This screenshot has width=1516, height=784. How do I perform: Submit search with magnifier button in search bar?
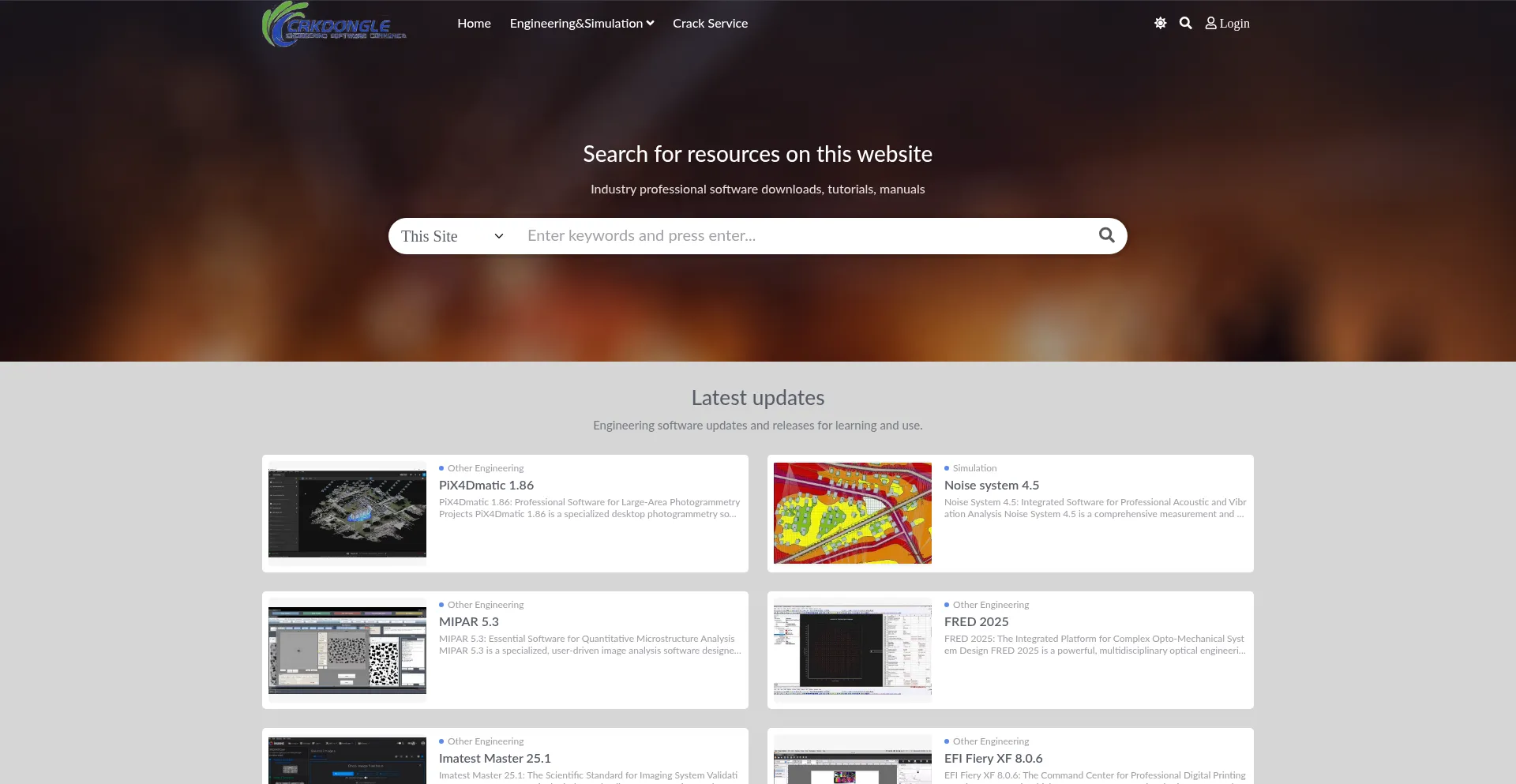1106,235
